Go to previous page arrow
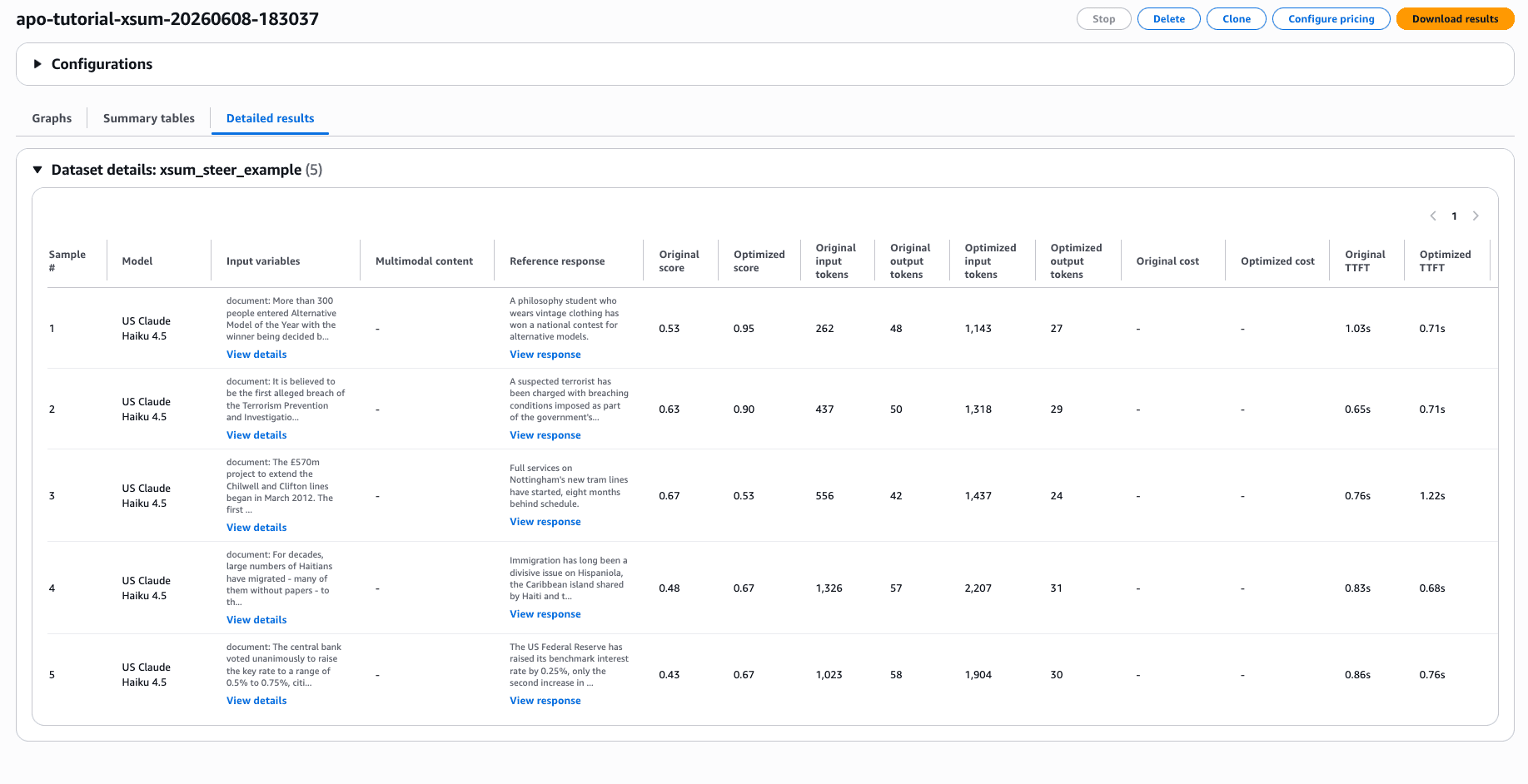Image resolution: width=1528 pixels, height=784 pixels. [1433, 216]
